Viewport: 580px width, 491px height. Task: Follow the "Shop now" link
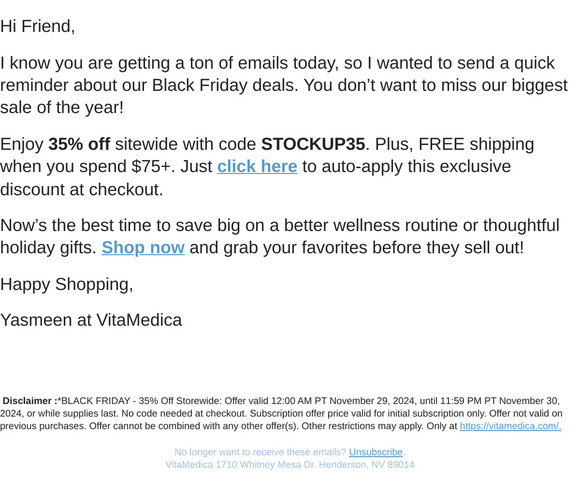(143, 248)
